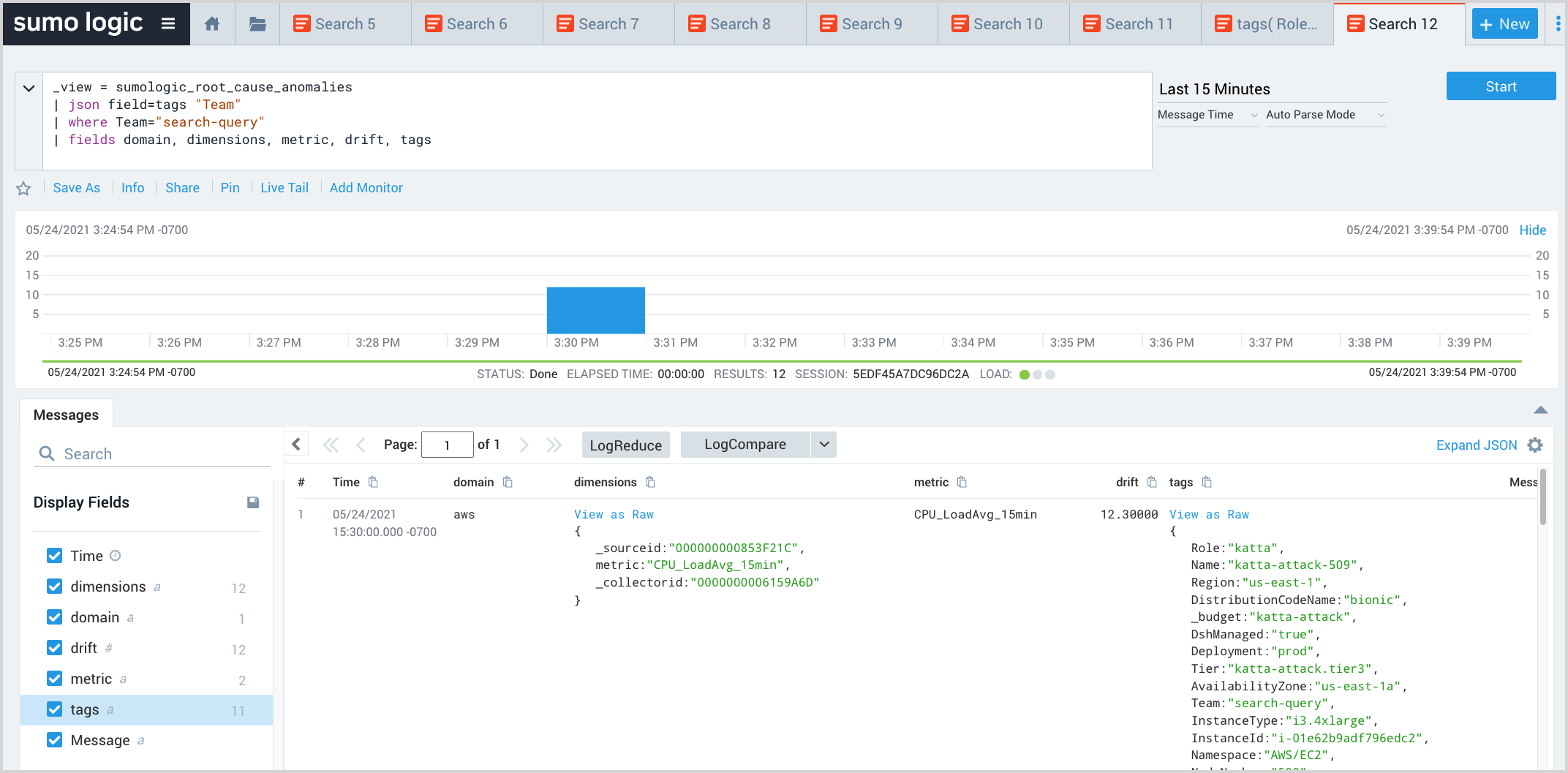This screenshot has width=1568, height=773.
Task: Copy the domain column via clipboard icon
Action: click(508, 482)
